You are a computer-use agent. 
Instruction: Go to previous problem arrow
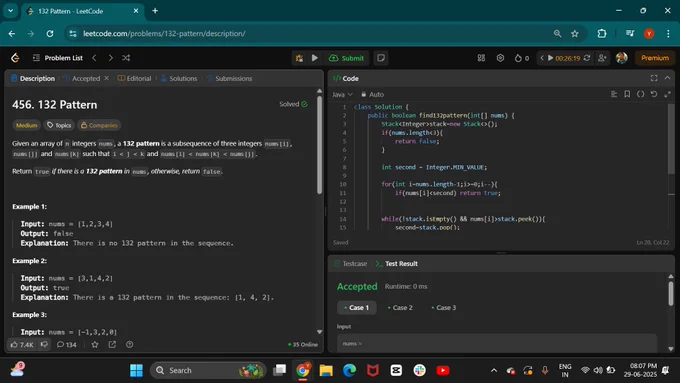tap(94, 58)
